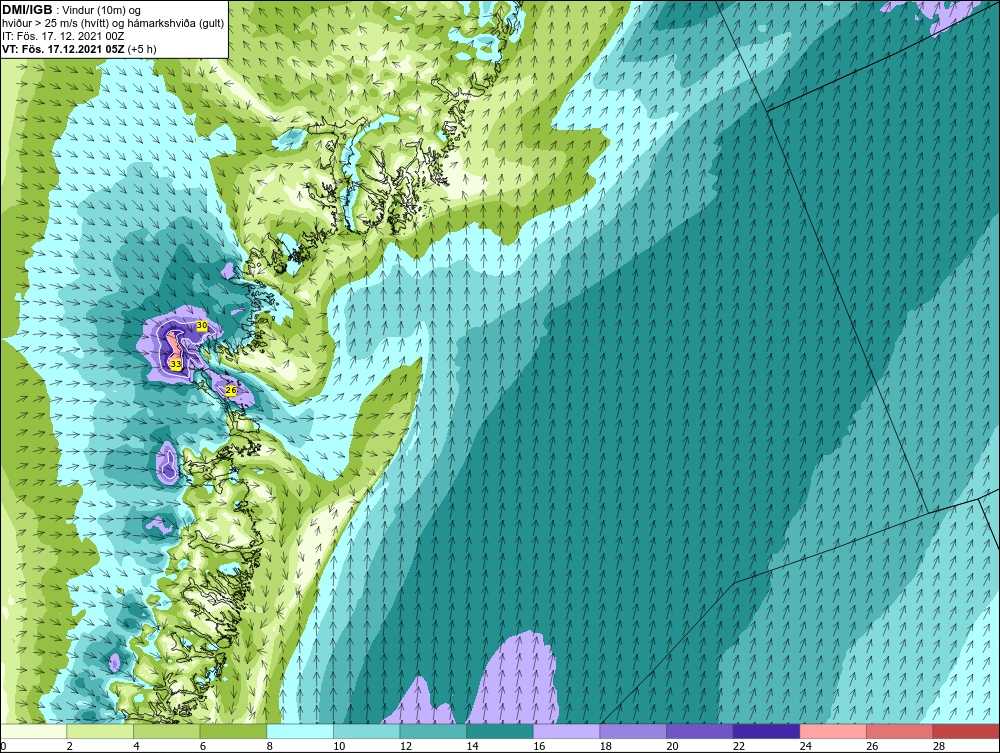Select the 16–18 m/s lavender legend swatch
1000x753 pixels.
[566, 731]
